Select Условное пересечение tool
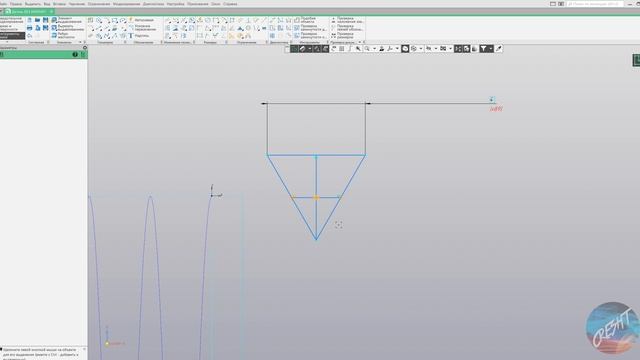Screen dimensions: 640x360 pos(142,28)
